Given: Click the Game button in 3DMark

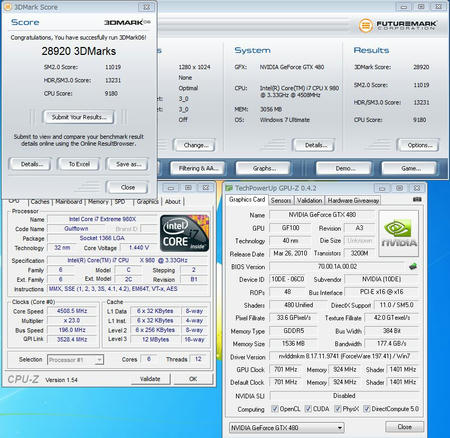Looking at the screenshot, I should pos(409,168).
